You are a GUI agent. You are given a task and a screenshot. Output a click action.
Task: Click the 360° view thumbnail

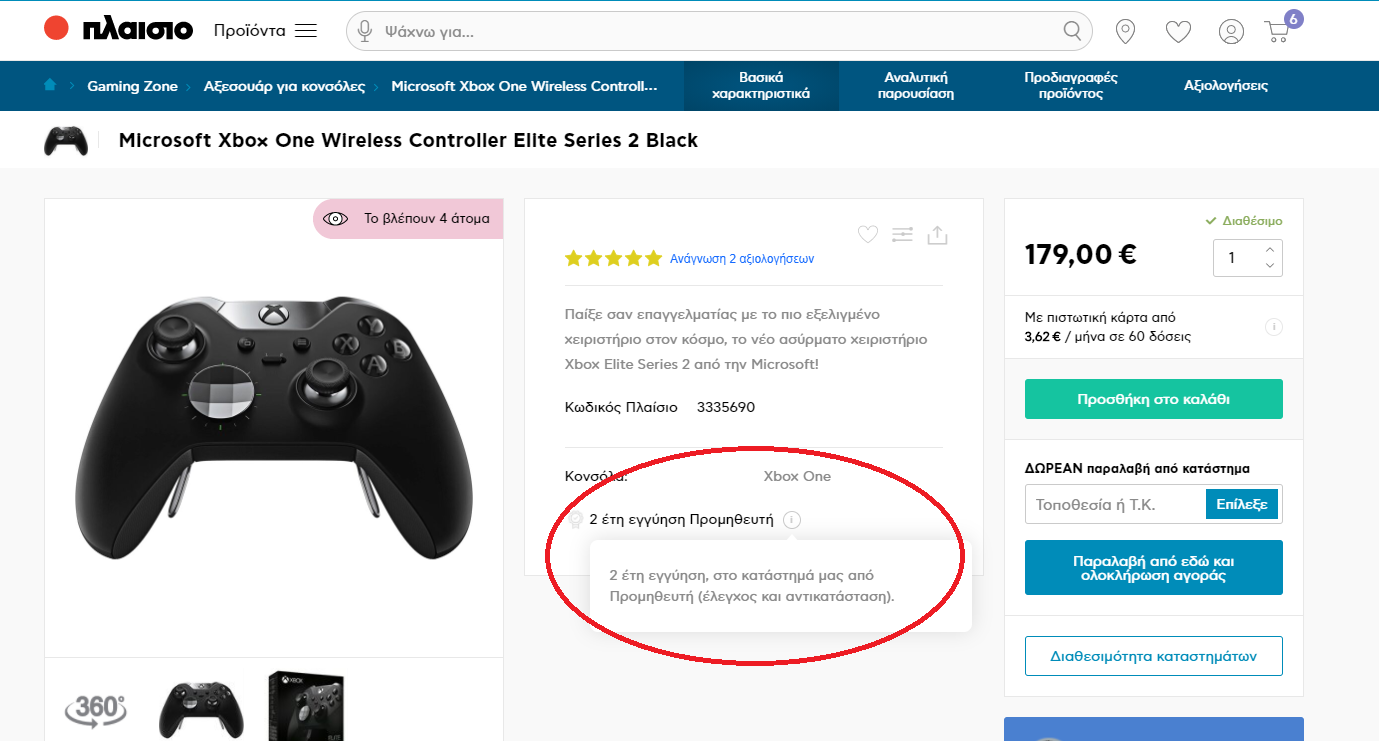pos(95,708)
